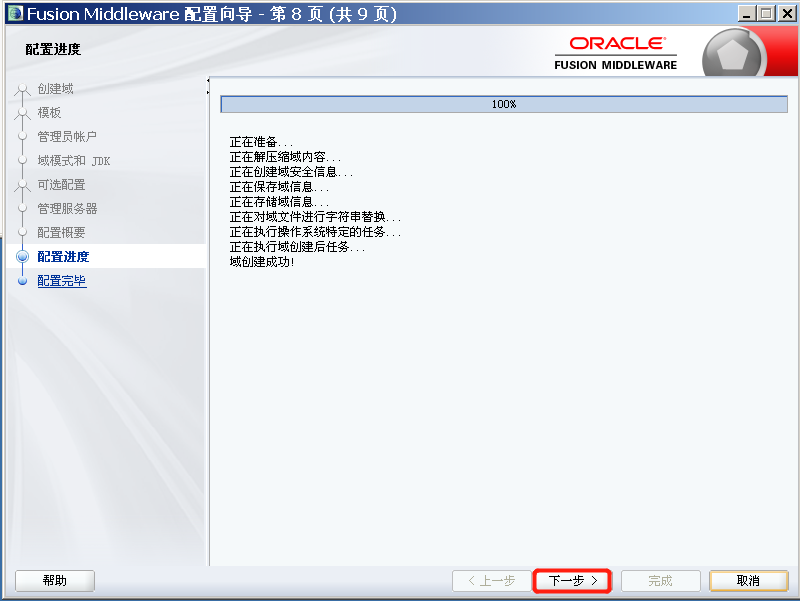Select the 配置概要 step
Screen dimensions: 800x601
(61, 233)
